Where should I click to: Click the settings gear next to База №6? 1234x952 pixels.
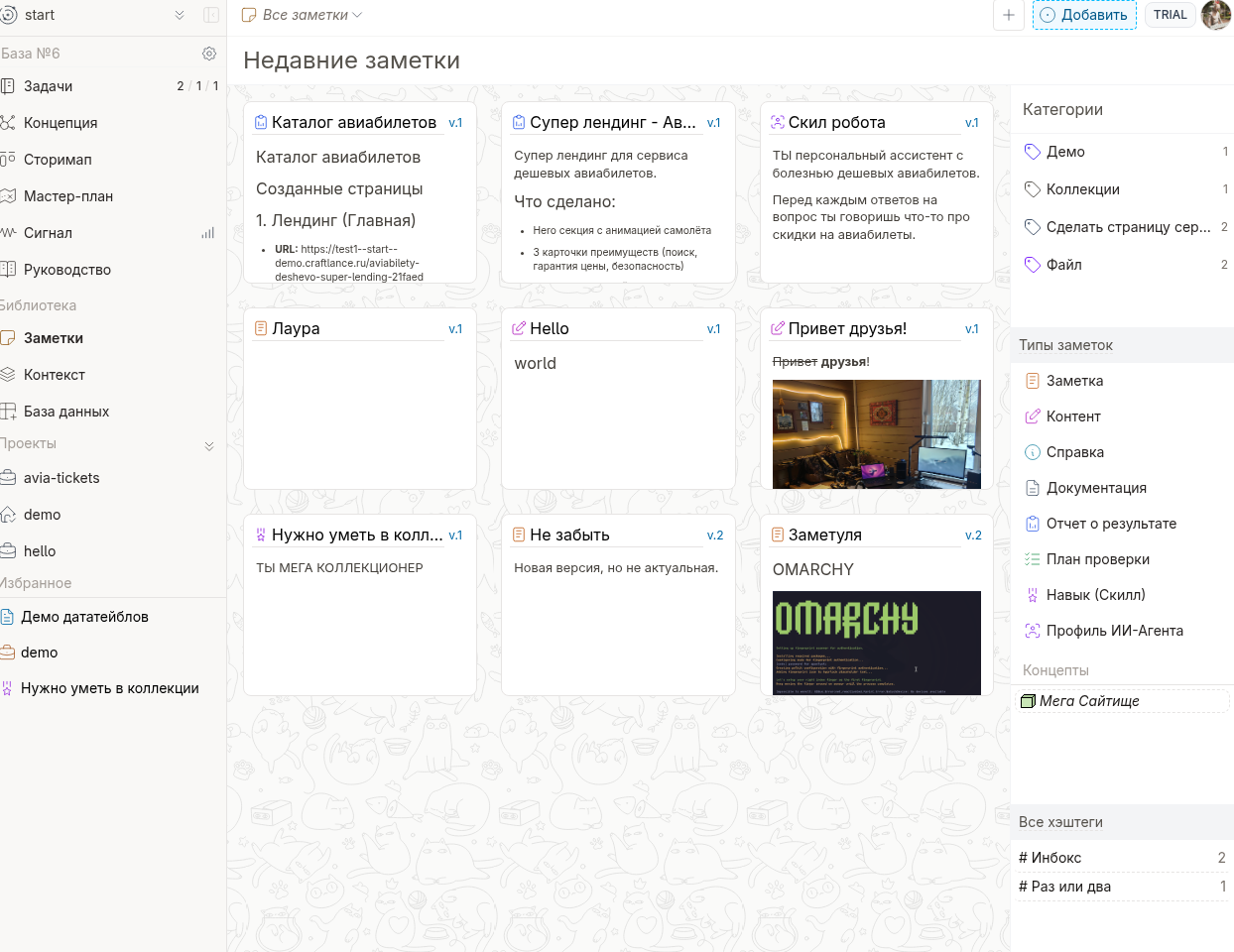[x=208, y=54]
